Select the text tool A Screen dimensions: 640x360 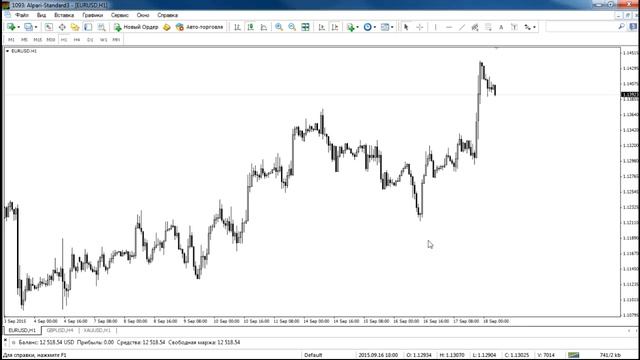[x=501, y=27]
